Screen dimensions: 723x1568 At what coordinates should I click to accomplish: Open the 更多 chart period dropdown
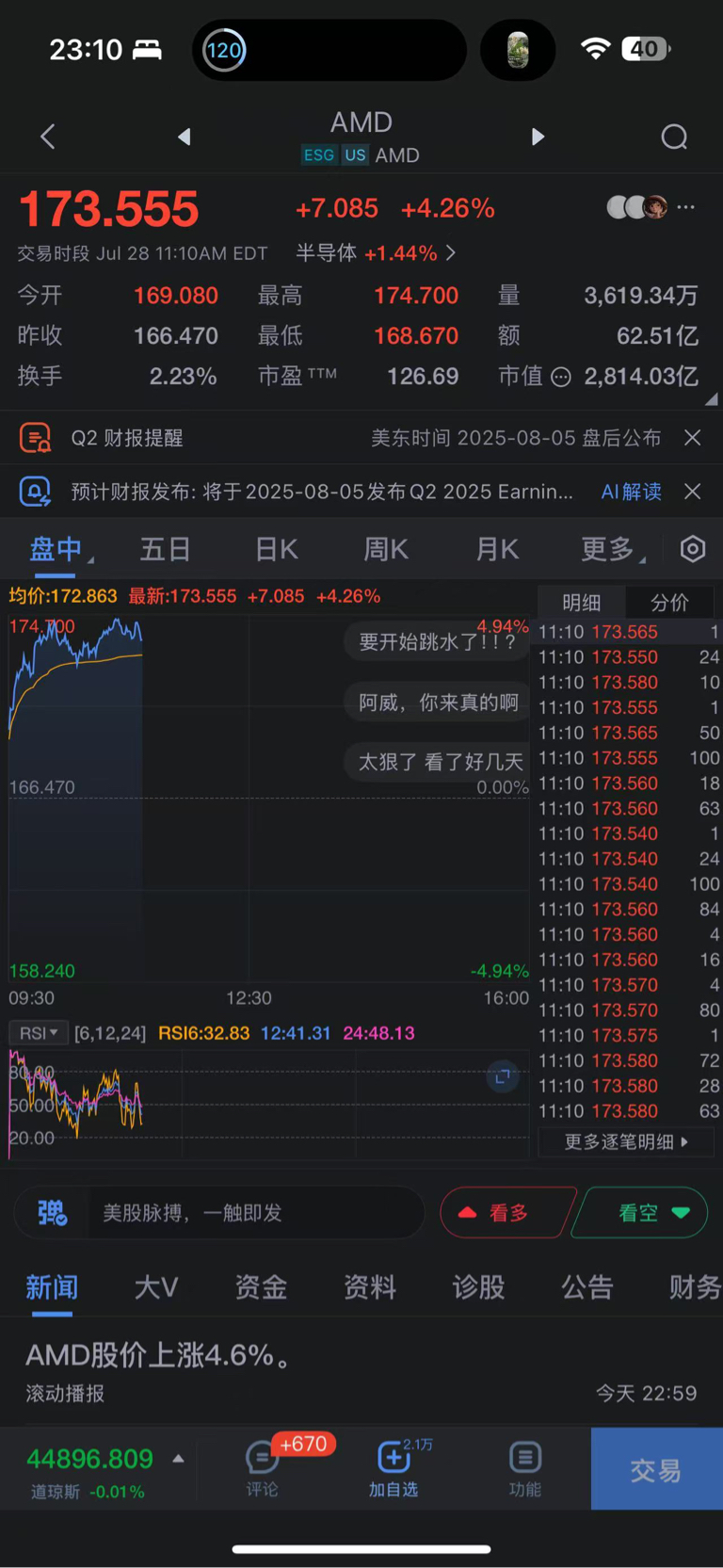click(612, 549)
